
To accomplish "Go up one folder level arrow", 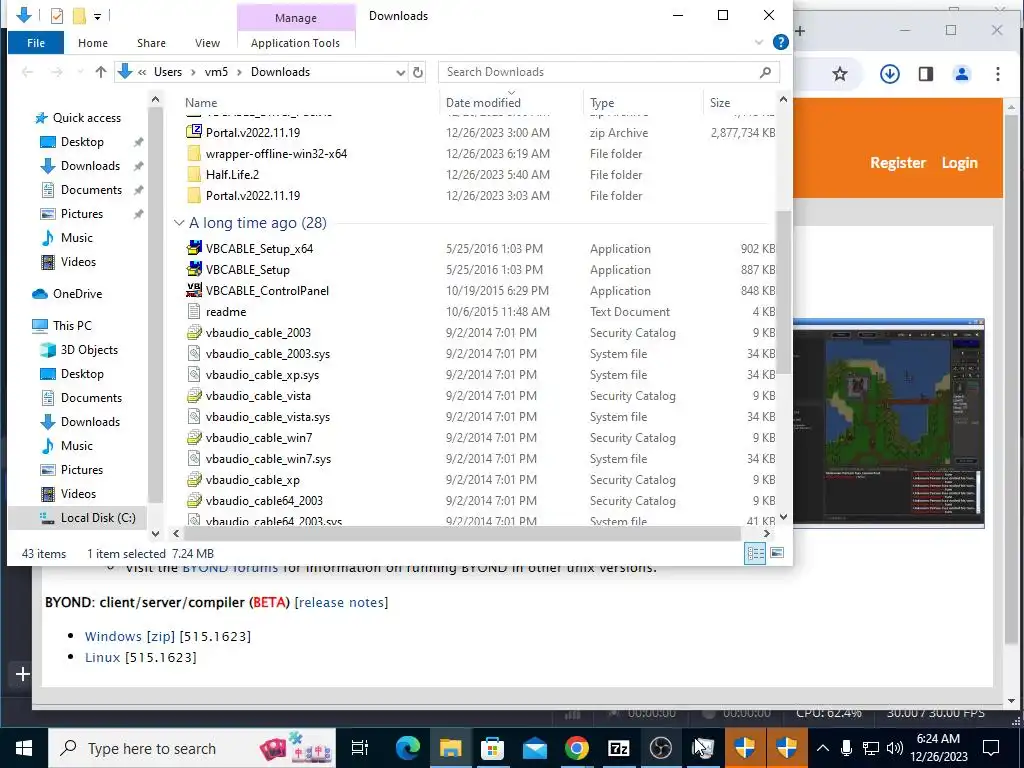I will pyautogui.click(x=101, y=72).
